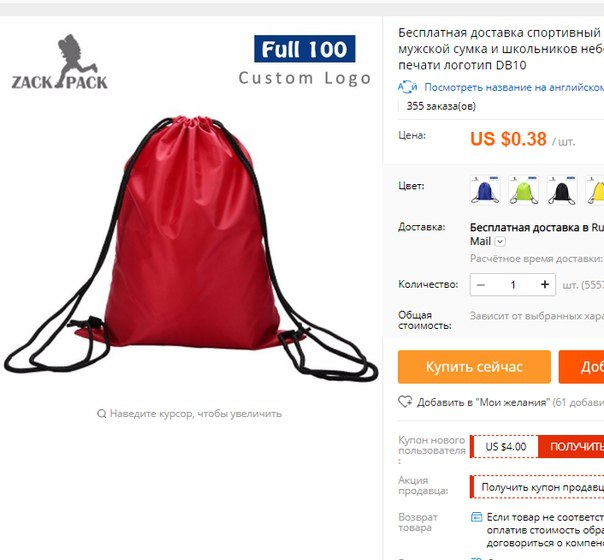Click the heart icon to add to wishlist
The width and height of the screenshot is (604, 560).
click(405, 402)
